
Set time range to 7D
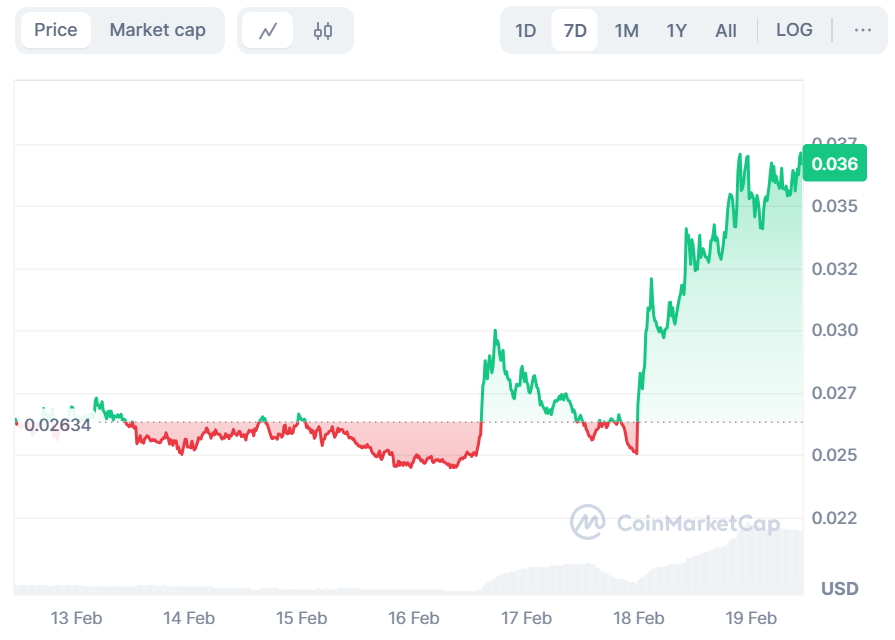(x=575, y=31)
